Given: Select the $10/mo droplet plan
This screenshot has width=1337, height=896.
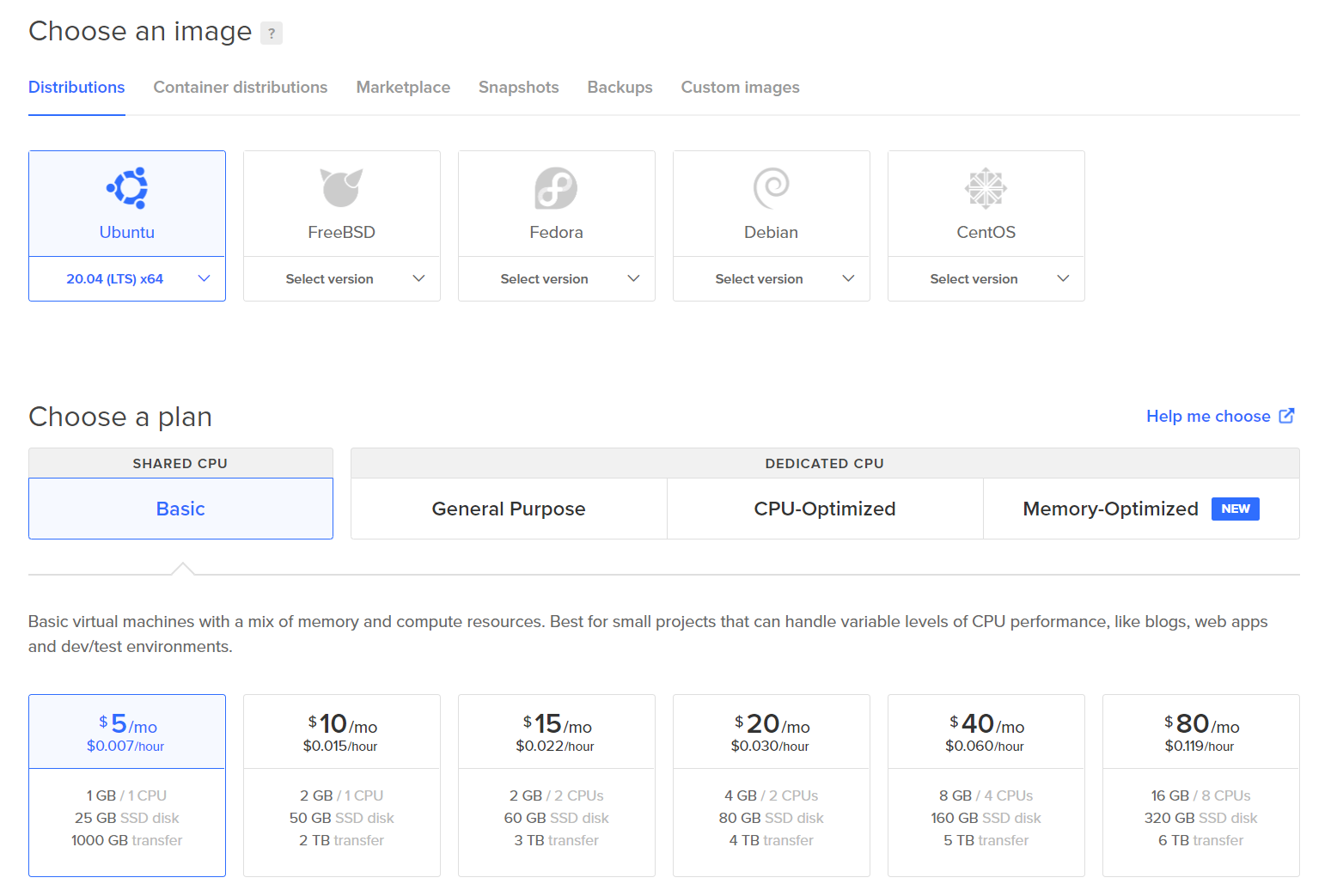Looking at the screenshot, I should tap(342, 785).
